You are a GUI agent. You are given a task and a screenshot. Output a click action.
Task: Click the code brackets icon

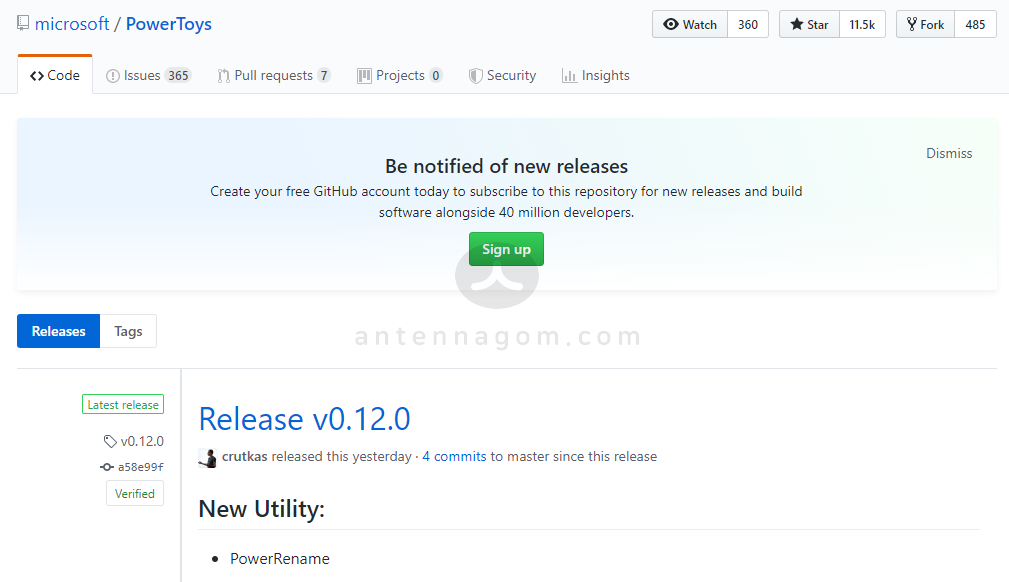37,76
